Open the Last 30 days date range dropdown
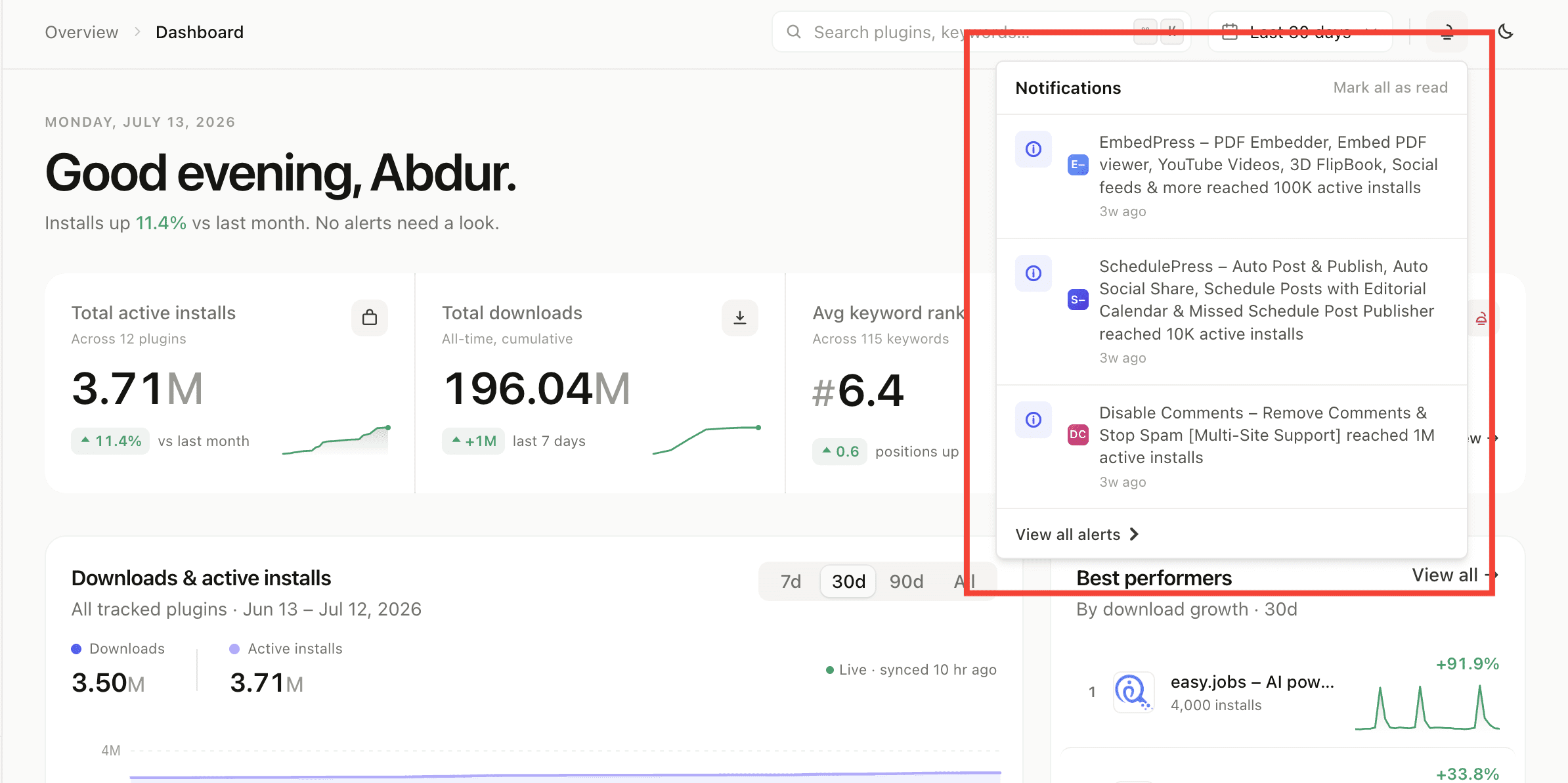Screen dimensions: 1568x783 tap(1300, 32)
